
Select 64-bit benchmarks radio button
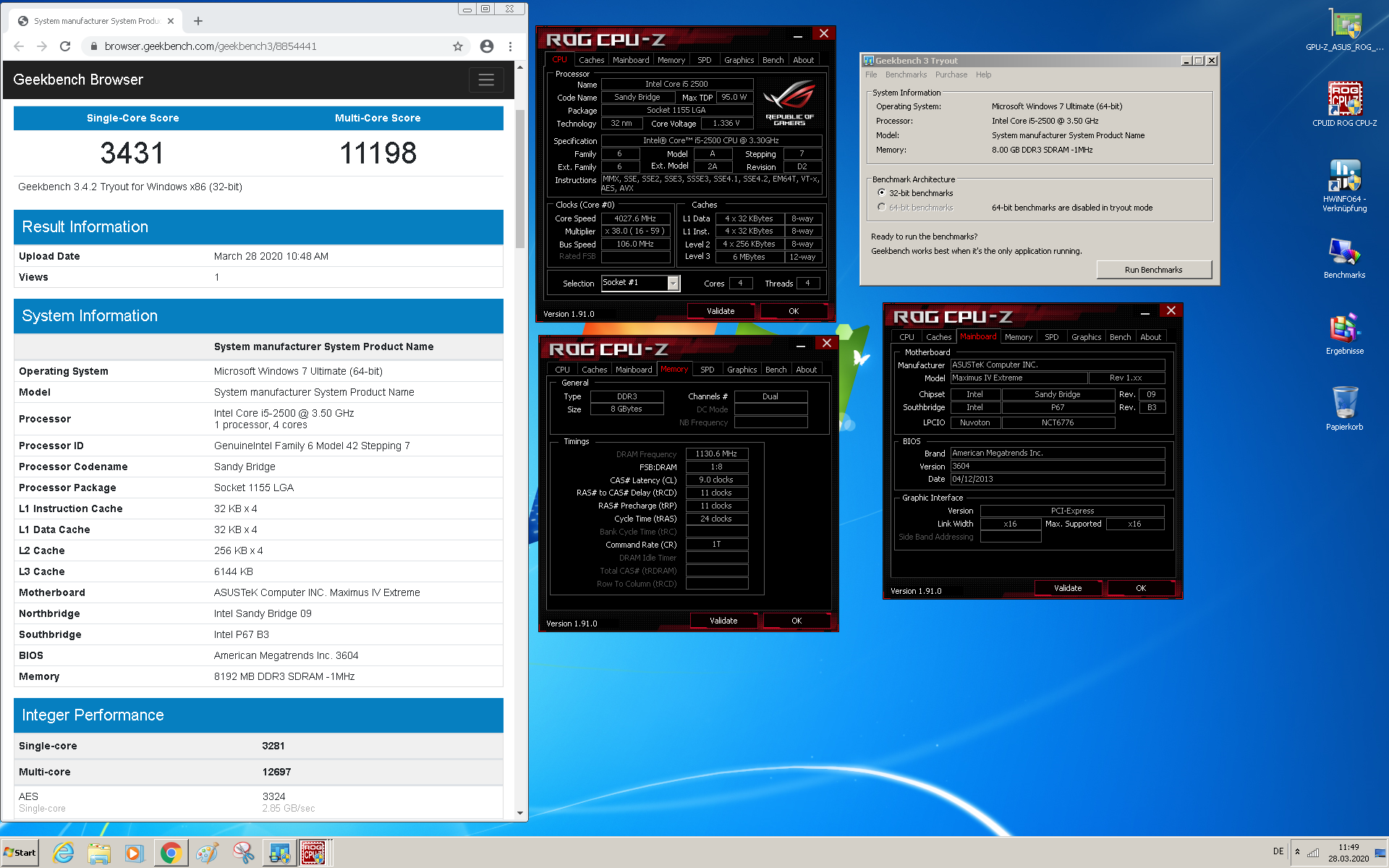click(881, 207)
